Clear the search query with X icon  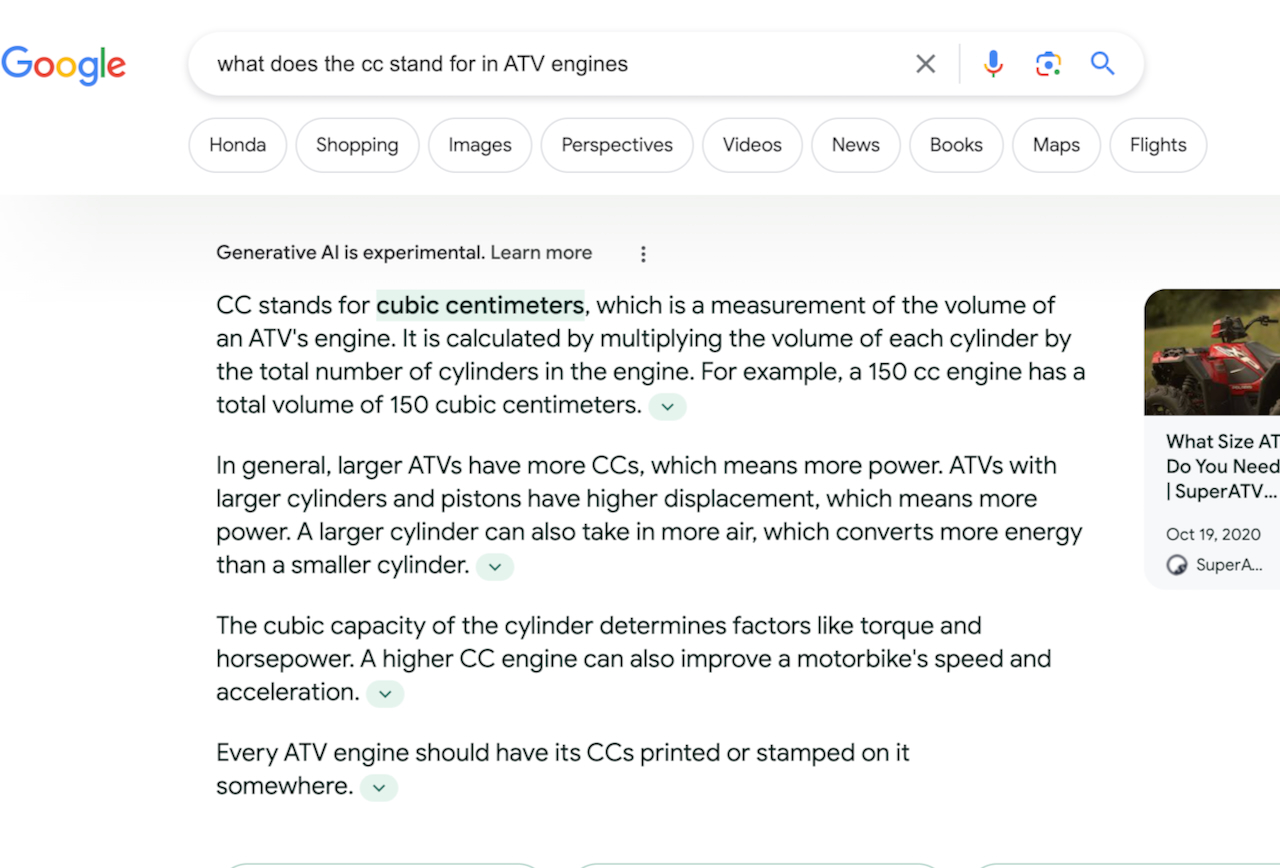click(x=926, y=64)
